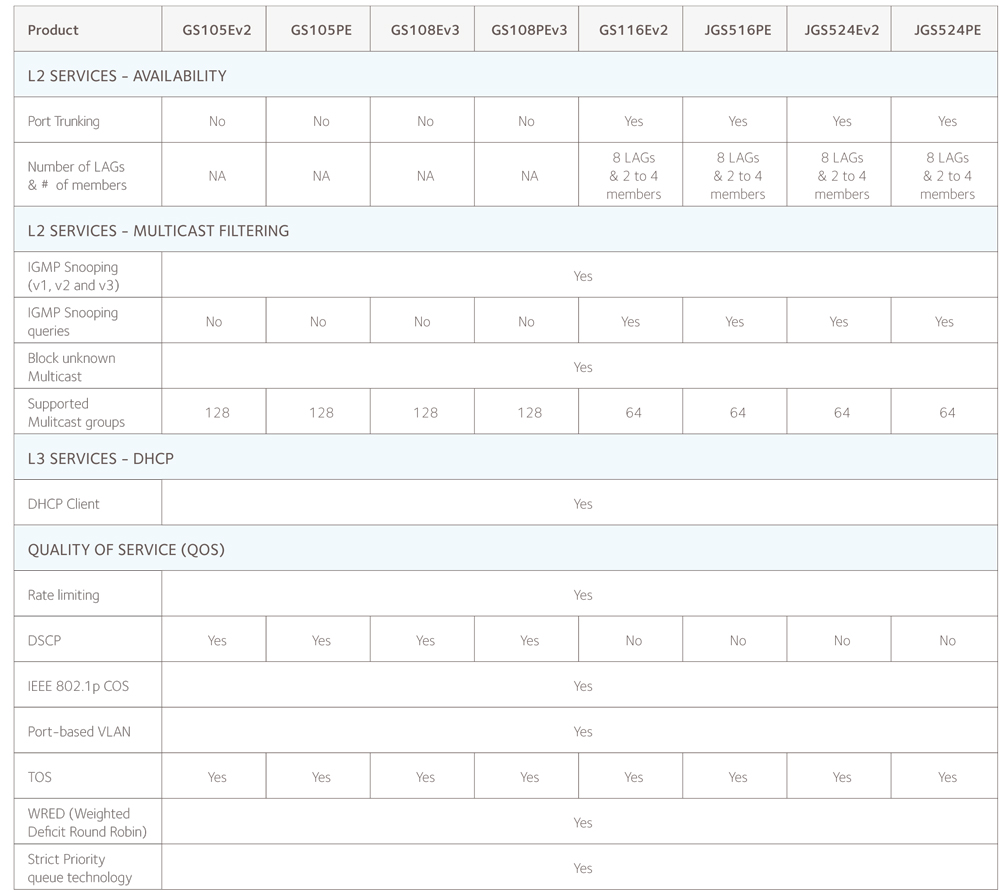The height and width of the screenshot is (892, 1000).
Task: Click multicast groups value for GS108Ev3
Action: (x=425, y=412)
